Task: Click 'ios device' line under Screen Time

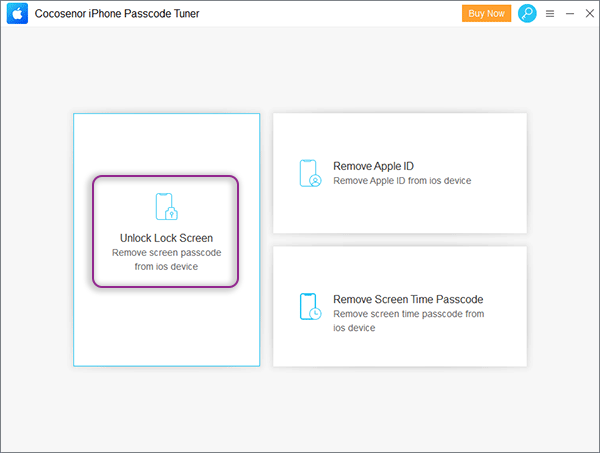Action: point(354,328)
